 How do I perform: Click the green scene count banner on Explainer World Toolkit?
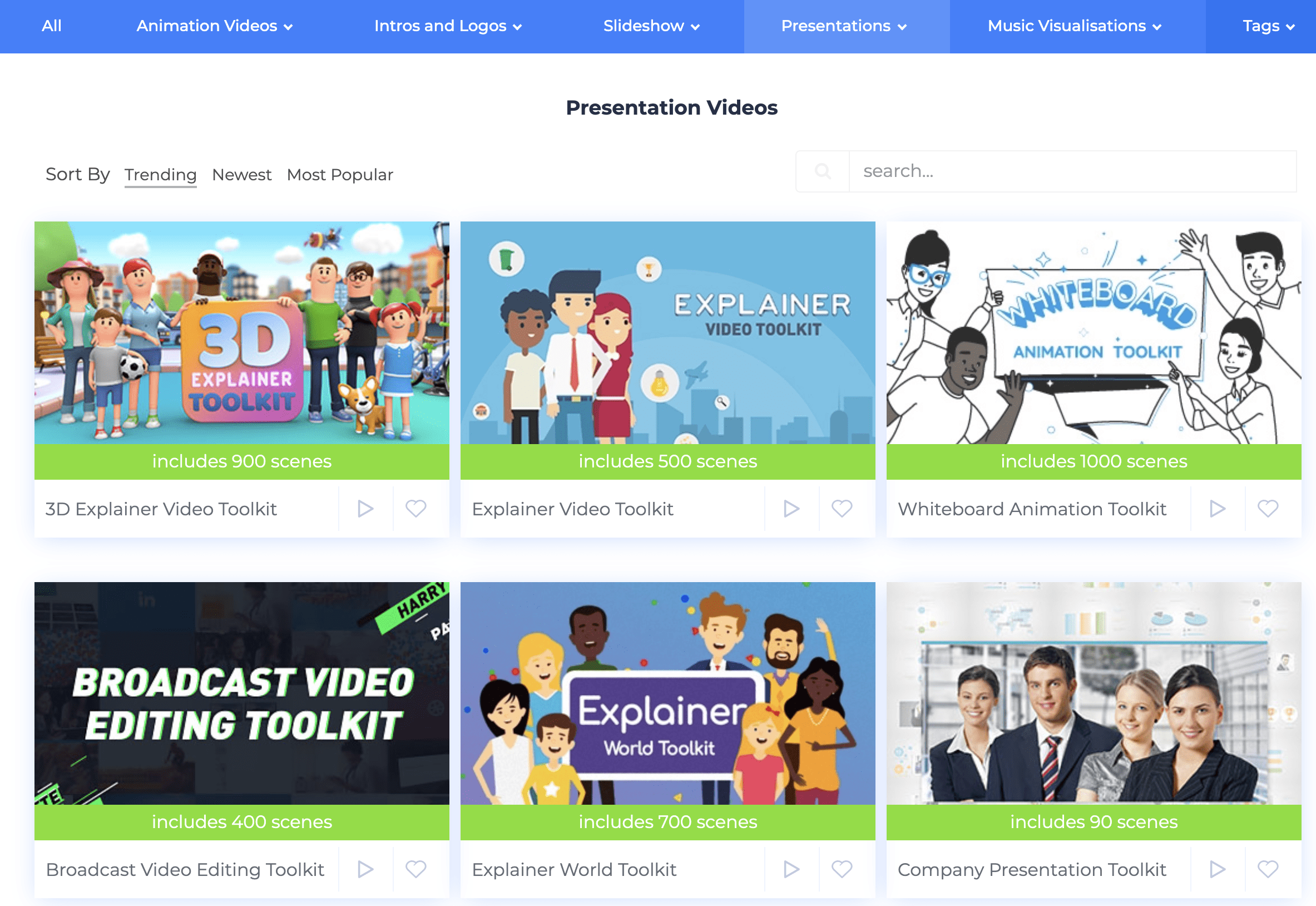(x=667, y=821)
